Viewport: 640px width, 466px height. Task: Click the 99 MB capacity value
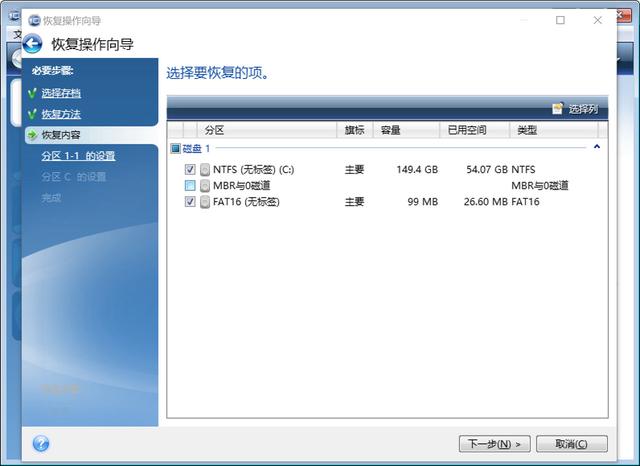[x=423, y=202]
